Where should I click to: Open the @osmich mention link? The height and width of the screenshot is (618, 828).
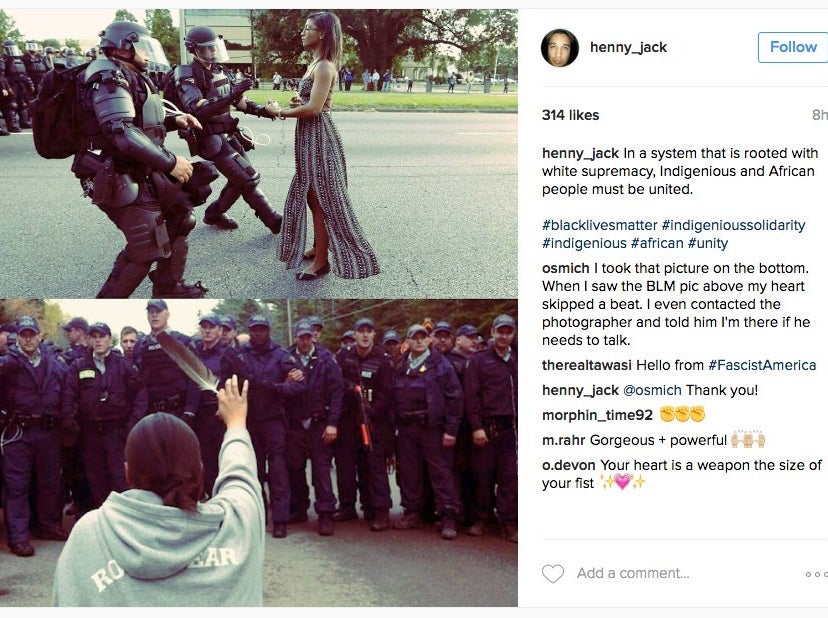652,390
